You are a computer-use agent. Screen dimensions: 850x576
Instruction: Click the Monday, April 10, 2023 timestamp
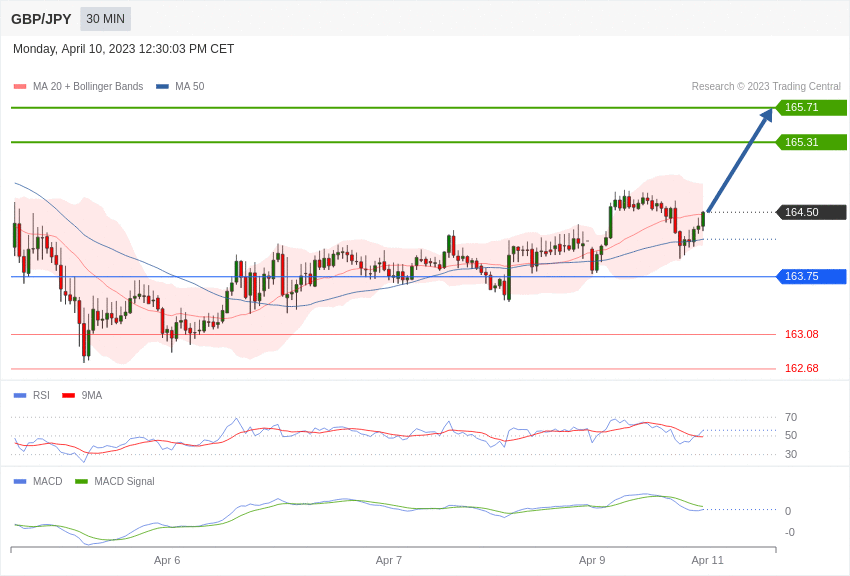123,49
